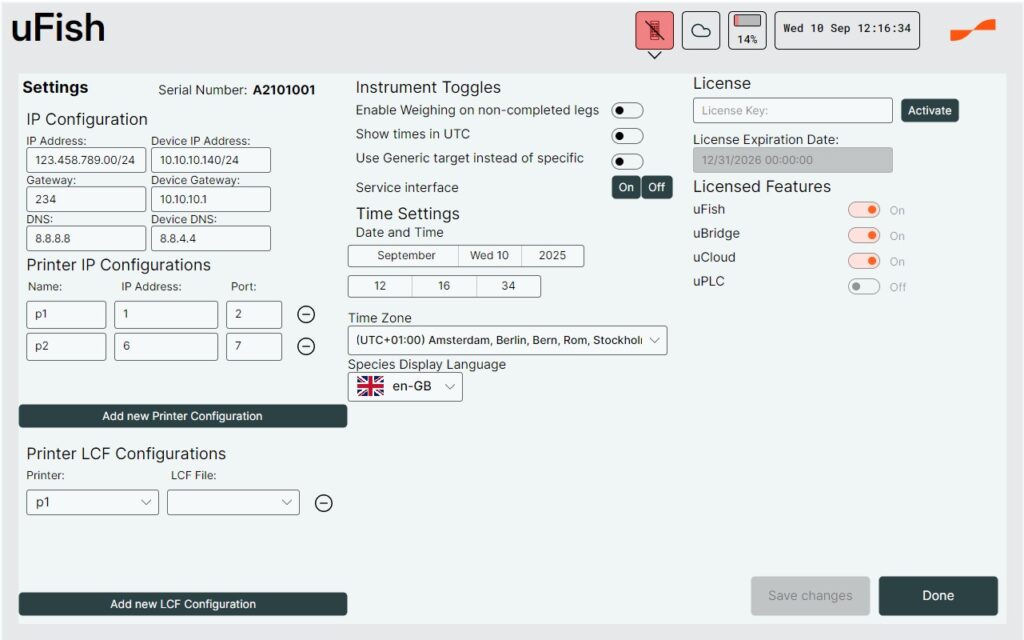
Task: Toggle Show times in UTC
Action: click(627, 136)
